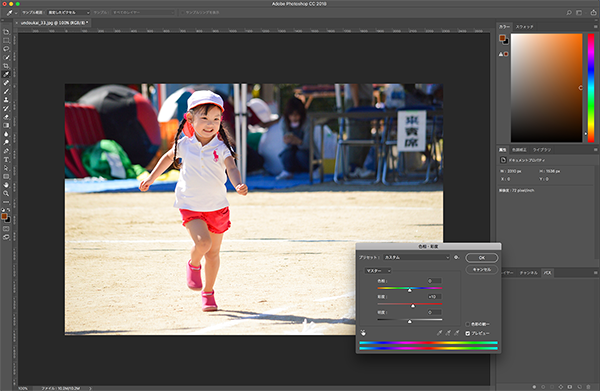Screen dimensions: 600x391
Task: Enable the Colorize checkbox
Action: point(468,324)
